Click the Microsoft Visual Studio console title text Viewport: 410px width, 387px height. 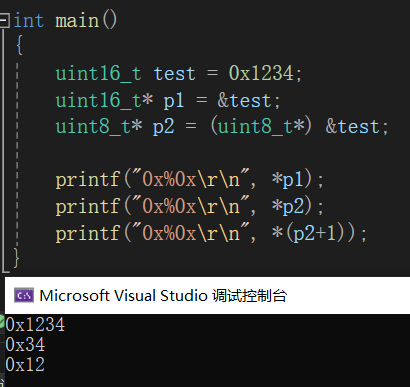coord(163,296)
